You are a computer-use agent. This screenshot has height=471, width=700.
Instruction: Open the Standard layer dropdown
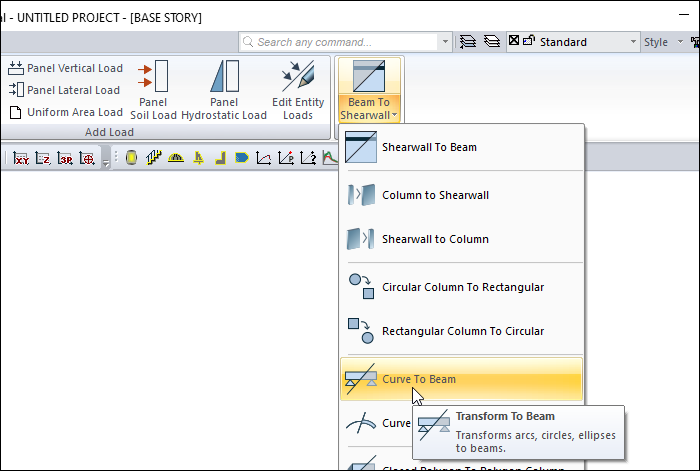coord(633,42)
